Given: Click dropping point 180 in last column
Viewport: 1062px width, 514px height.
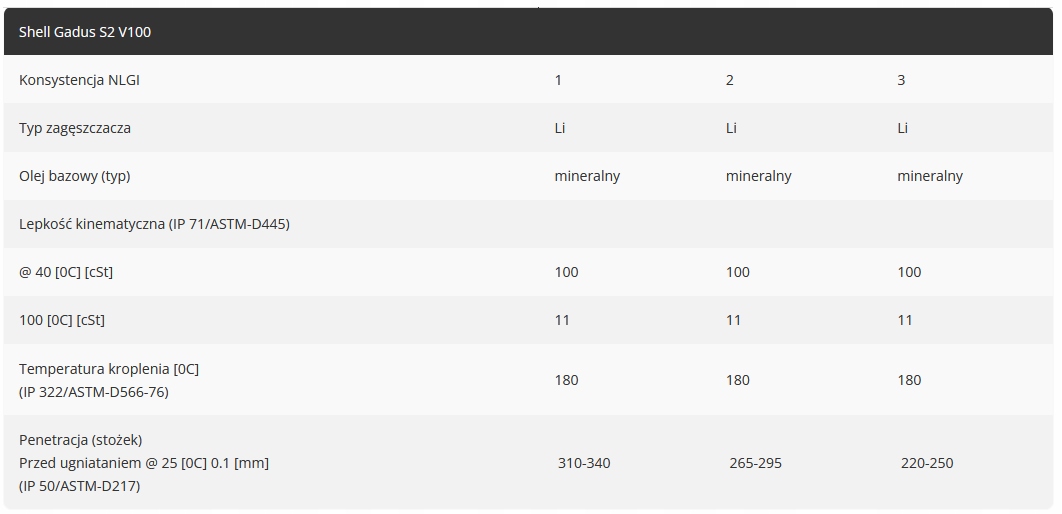Looking at the screenshot, I should tap(909, 380).
